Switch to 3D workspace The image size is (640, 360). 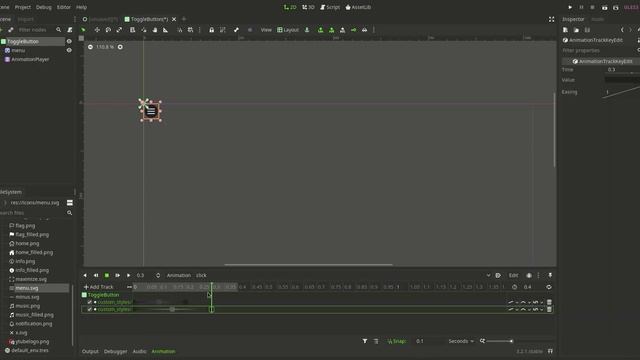[x=308, y=7]
